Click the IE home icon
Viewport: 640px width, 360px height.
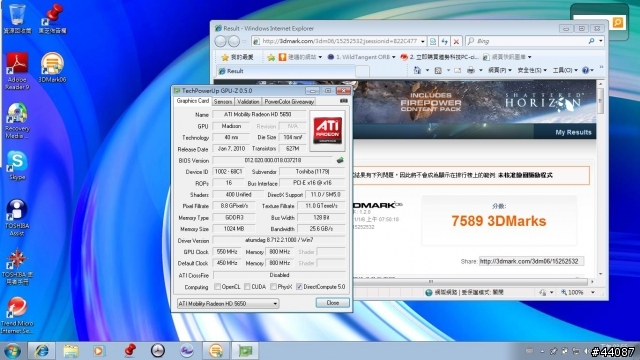click(417, 70)
